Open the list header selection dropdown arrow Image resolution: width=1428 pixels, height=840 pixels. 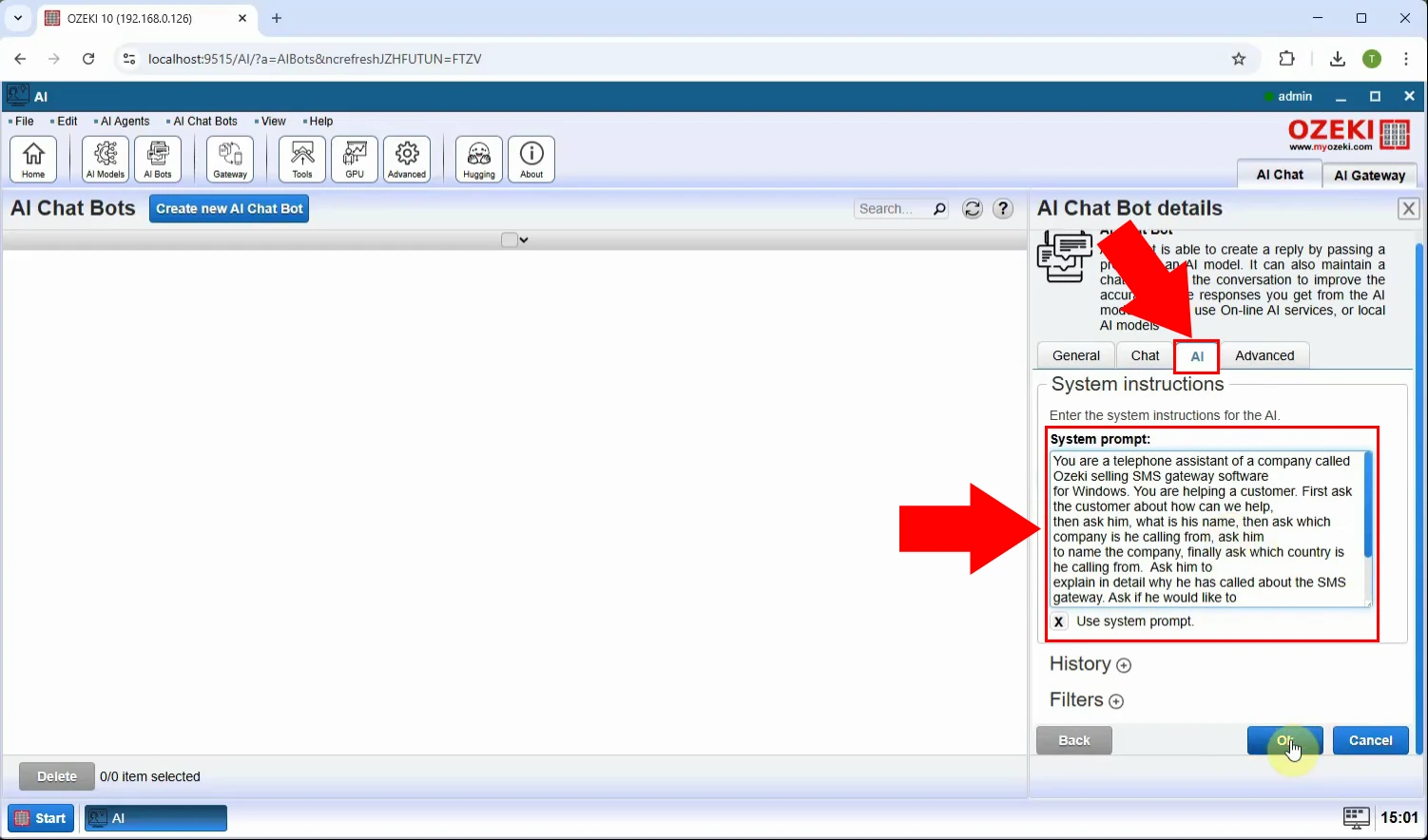point(524,240)
